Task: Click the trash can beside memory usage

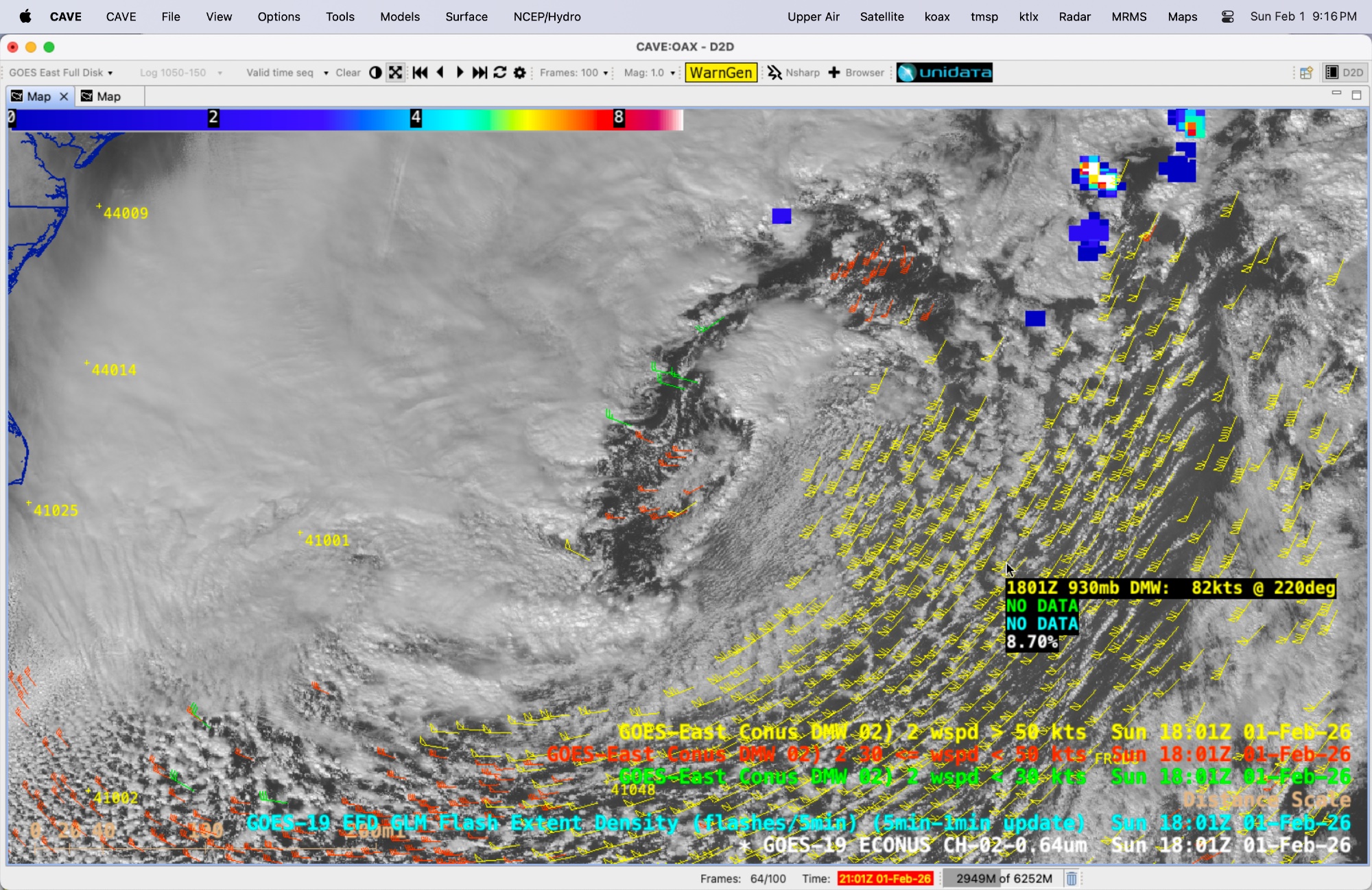Action: [x=1072, y=878]
